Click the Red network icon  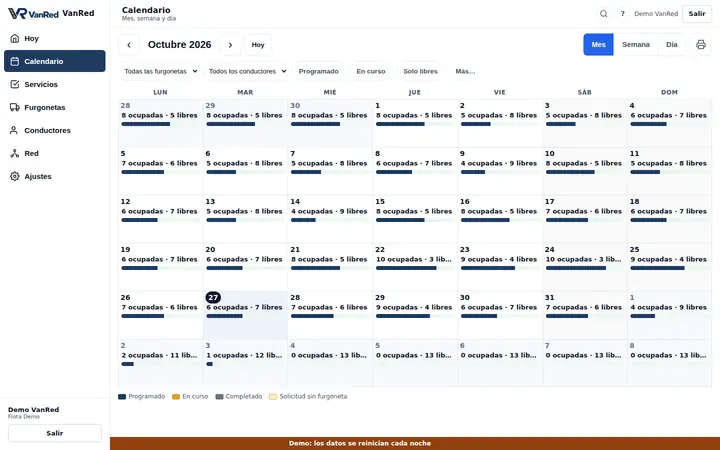tap(15, 153)
